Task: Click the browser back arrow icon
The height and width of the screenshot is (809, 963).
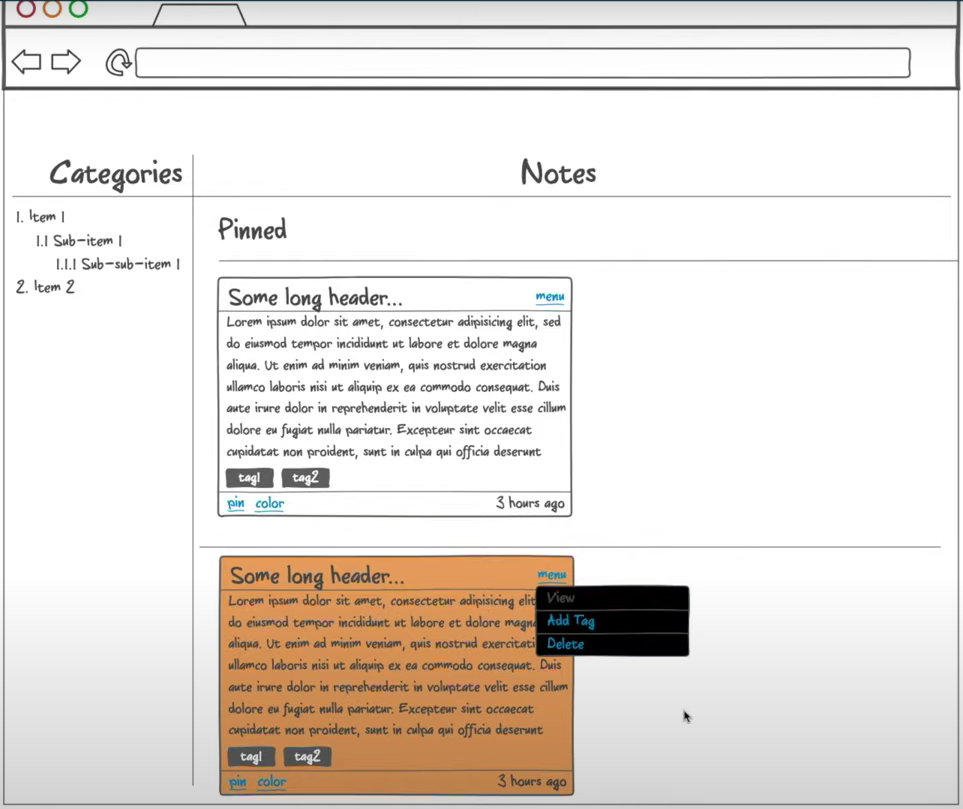Action: [26, 62]
